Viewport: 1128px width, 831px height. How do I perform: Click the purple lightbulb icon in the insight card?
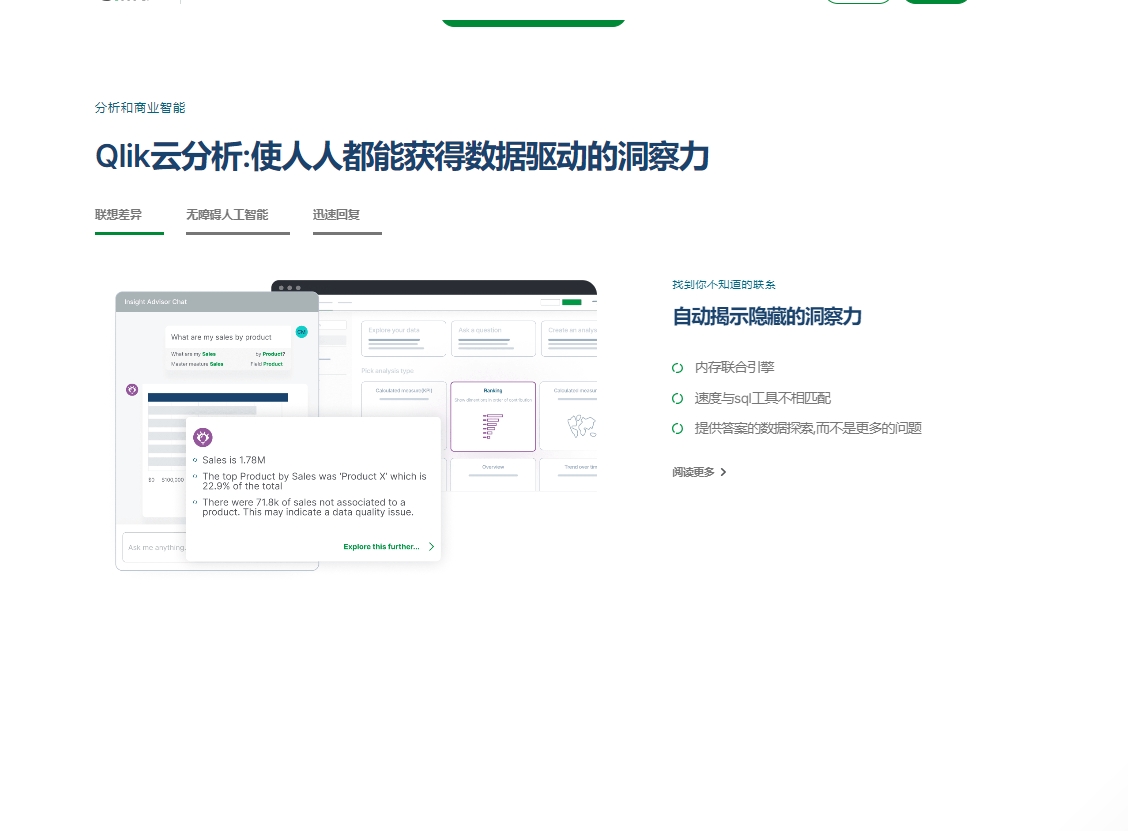click(203, 437)
